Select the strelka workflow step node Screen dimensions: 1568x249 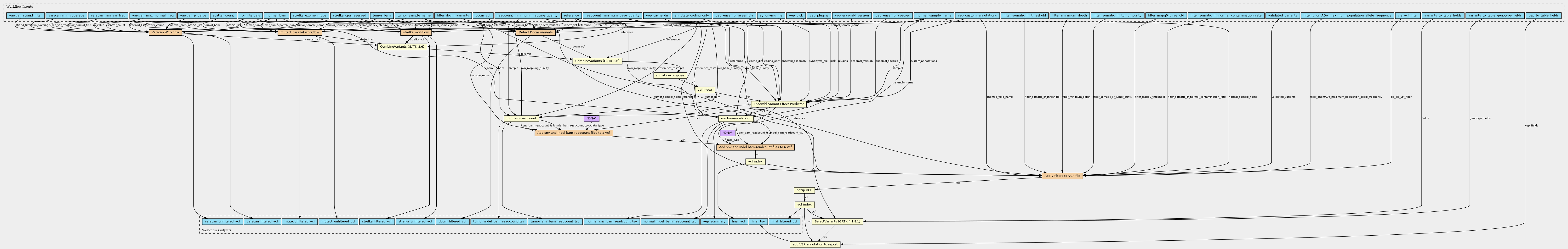tap(416, 32)
